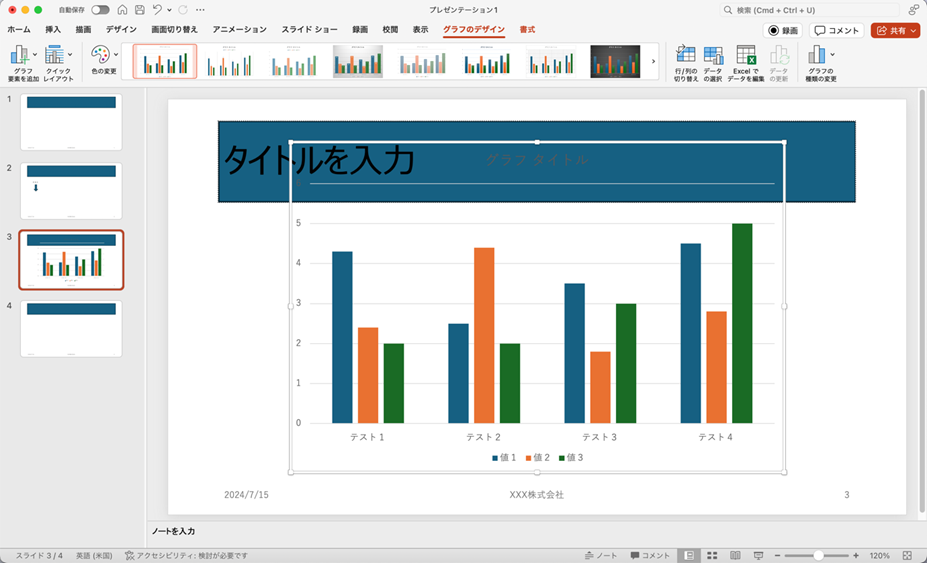Click the Save floppy disk icon
This screenshot has width=927, height=563.
140,10
